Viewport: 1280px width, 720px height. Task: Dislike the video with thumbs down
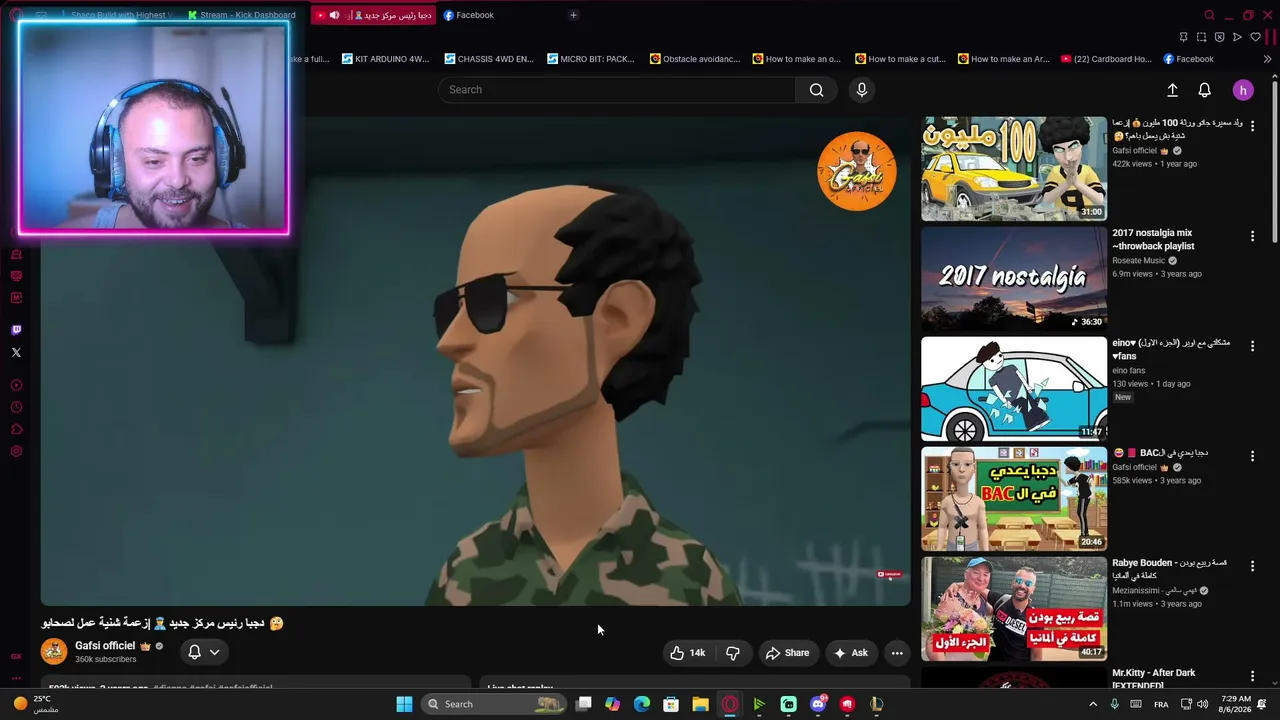tap(733, 653)
